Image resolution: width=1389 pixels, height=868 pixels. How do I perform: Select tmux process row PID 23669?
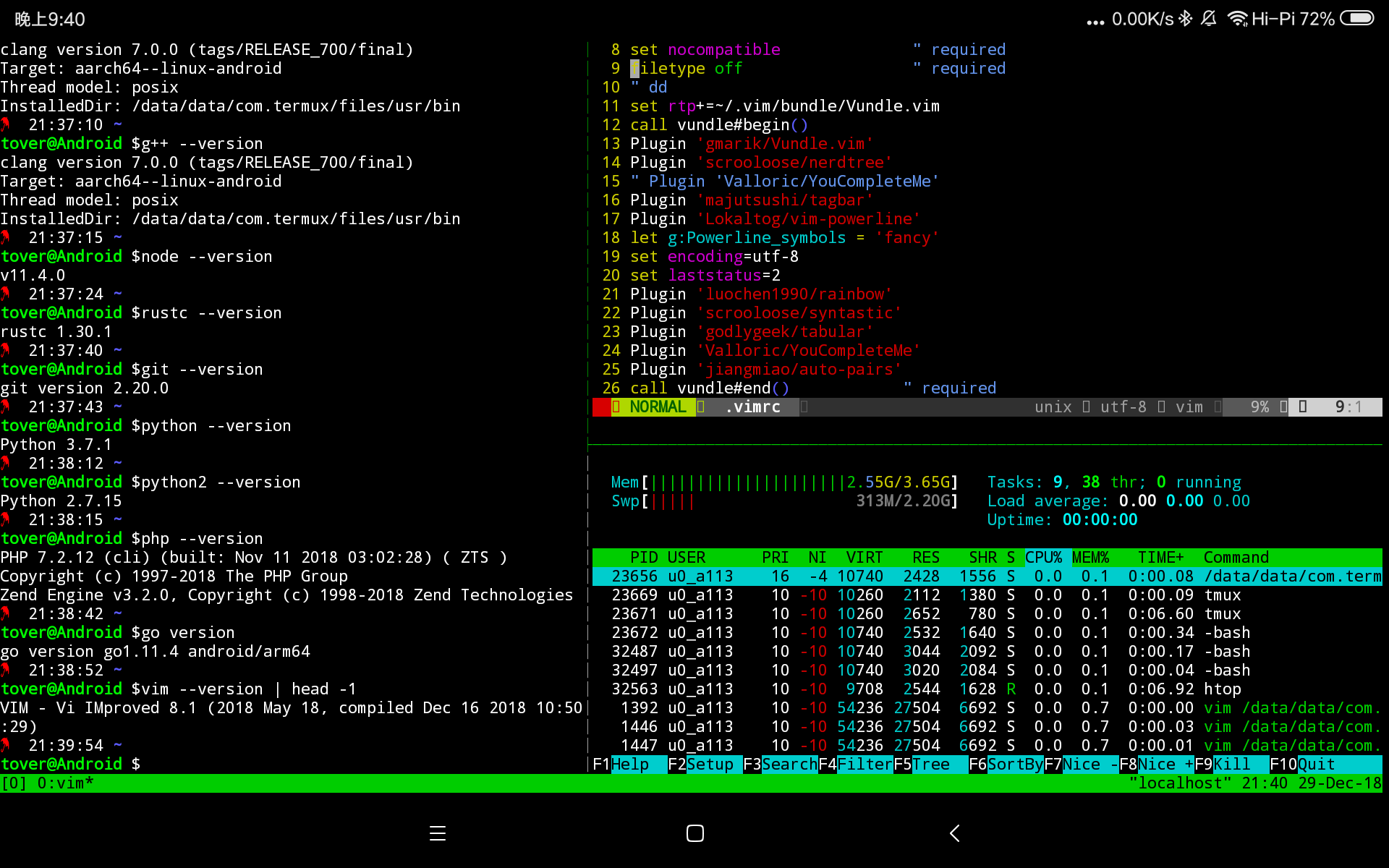click(987, 595)
